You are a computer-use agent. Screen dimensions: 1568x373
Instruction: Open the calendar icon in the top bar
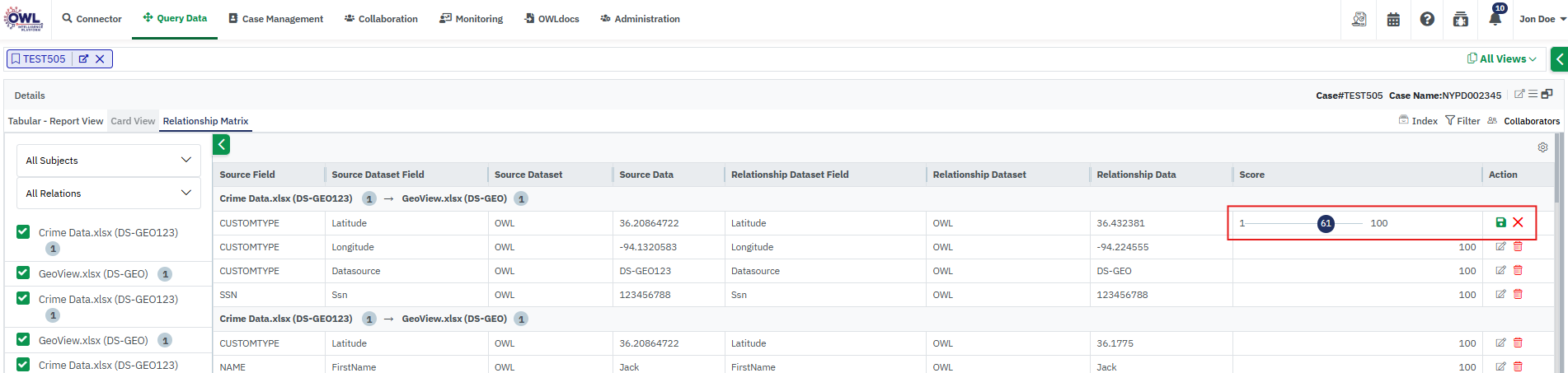pyautogui.click(x=1393, y=19)
